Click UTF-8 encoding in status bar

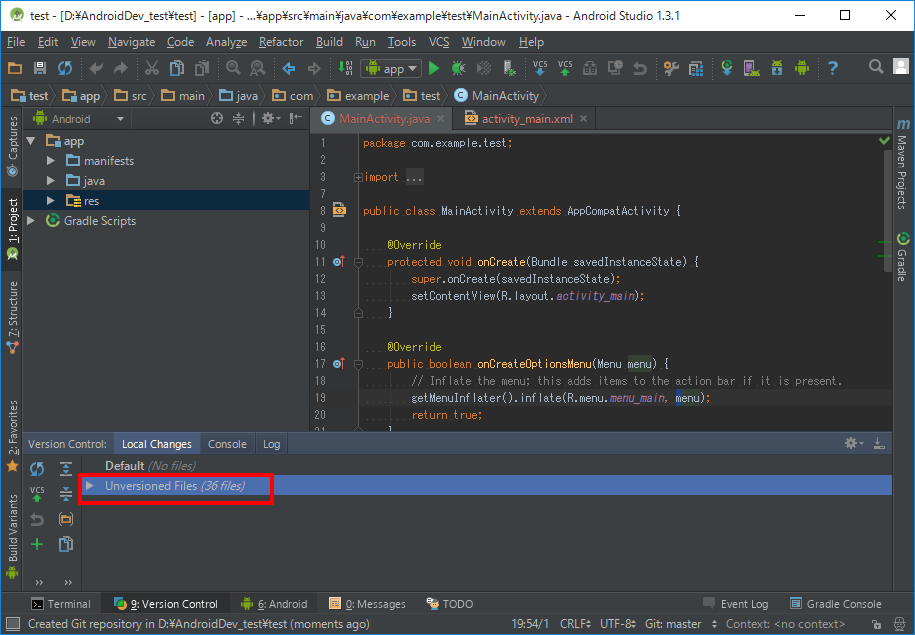coord(618,624)
